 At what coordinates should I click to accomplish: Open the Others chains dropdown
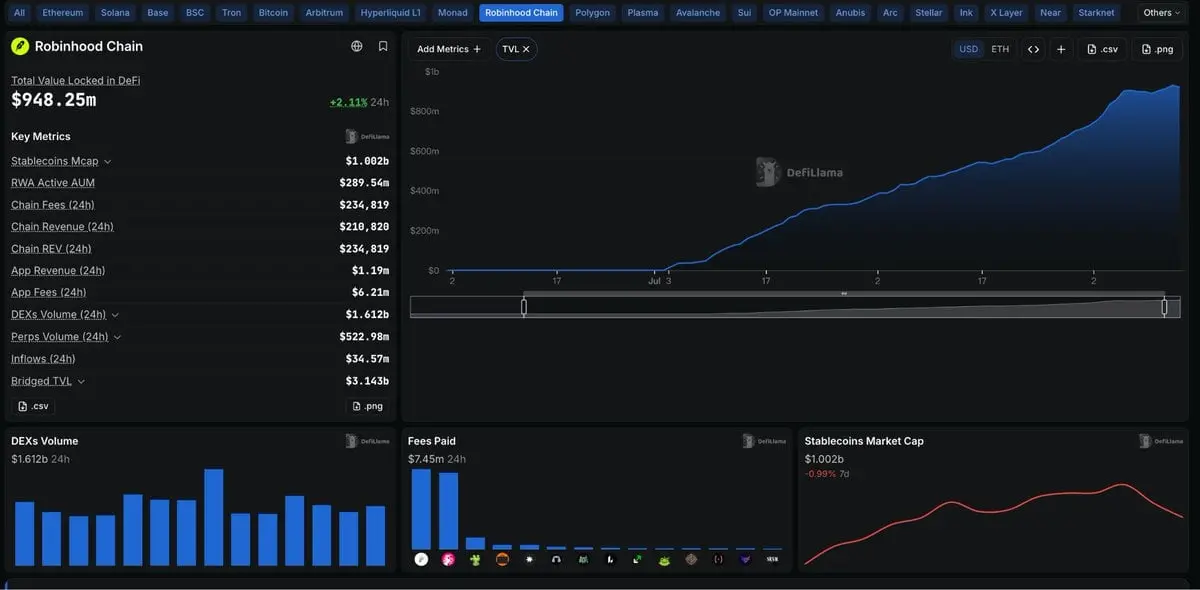coord(1162,13)
